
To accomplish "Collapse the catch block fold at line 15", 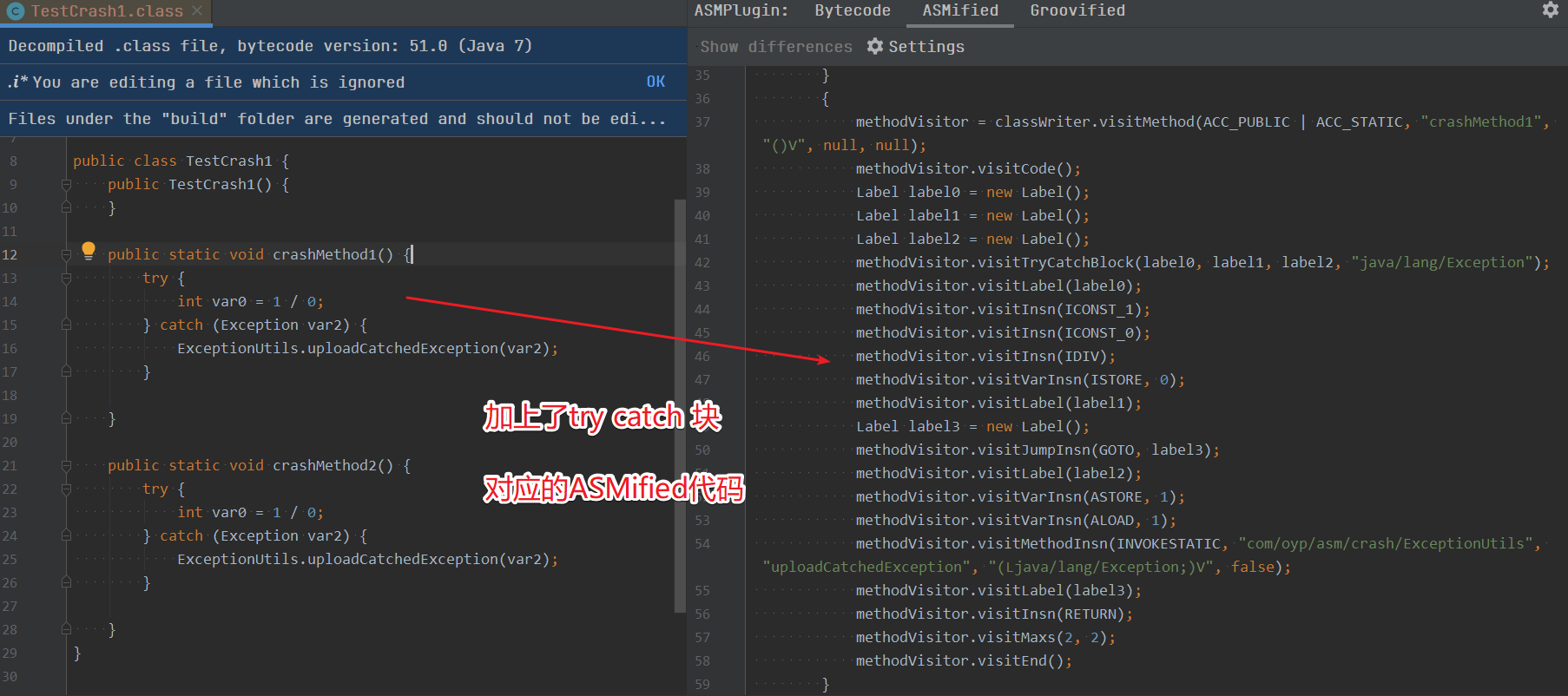I will point(66,325).
